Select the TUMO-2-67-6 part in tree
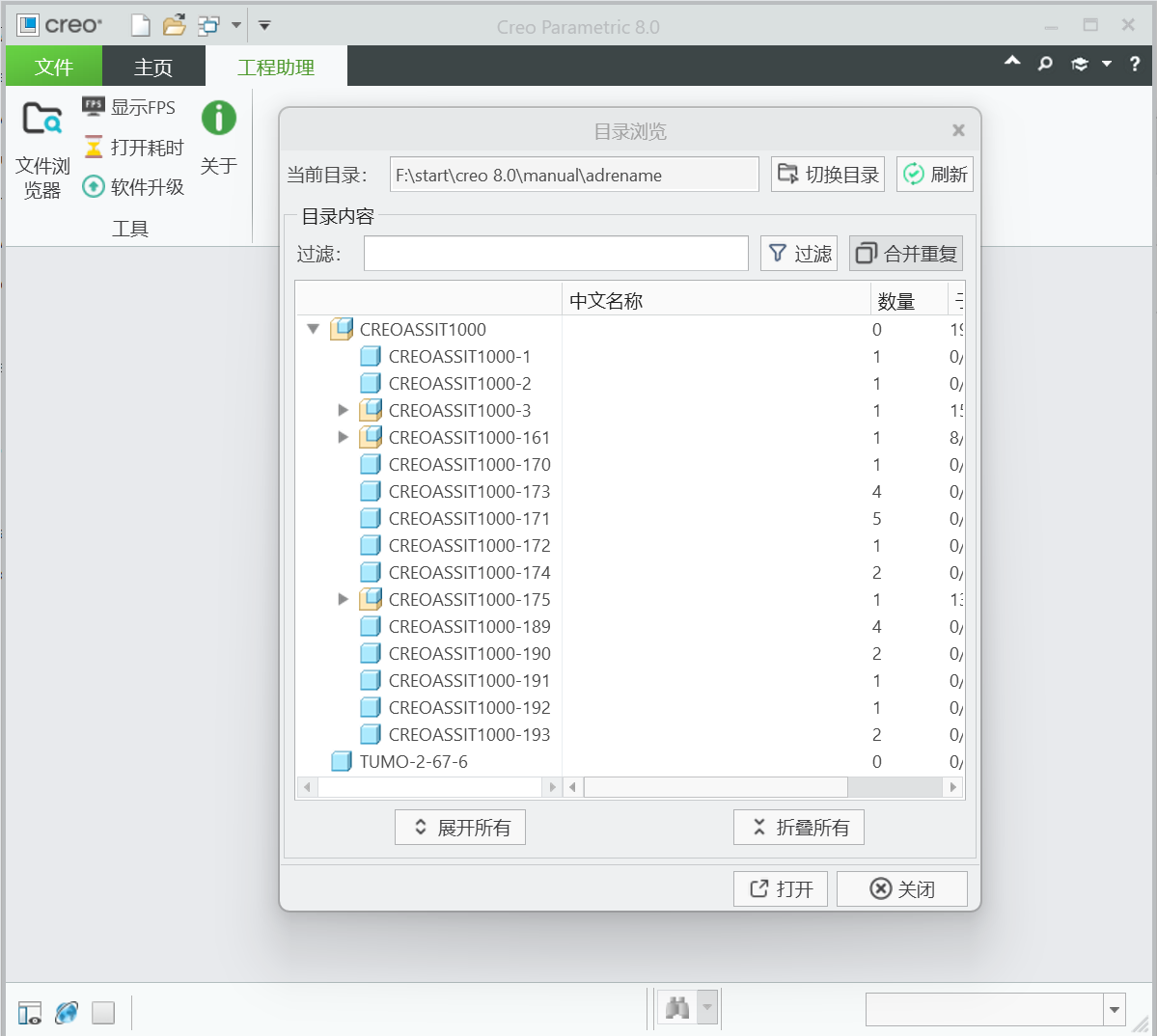Screen dimensions: 1157x1036 click(413, 761)
